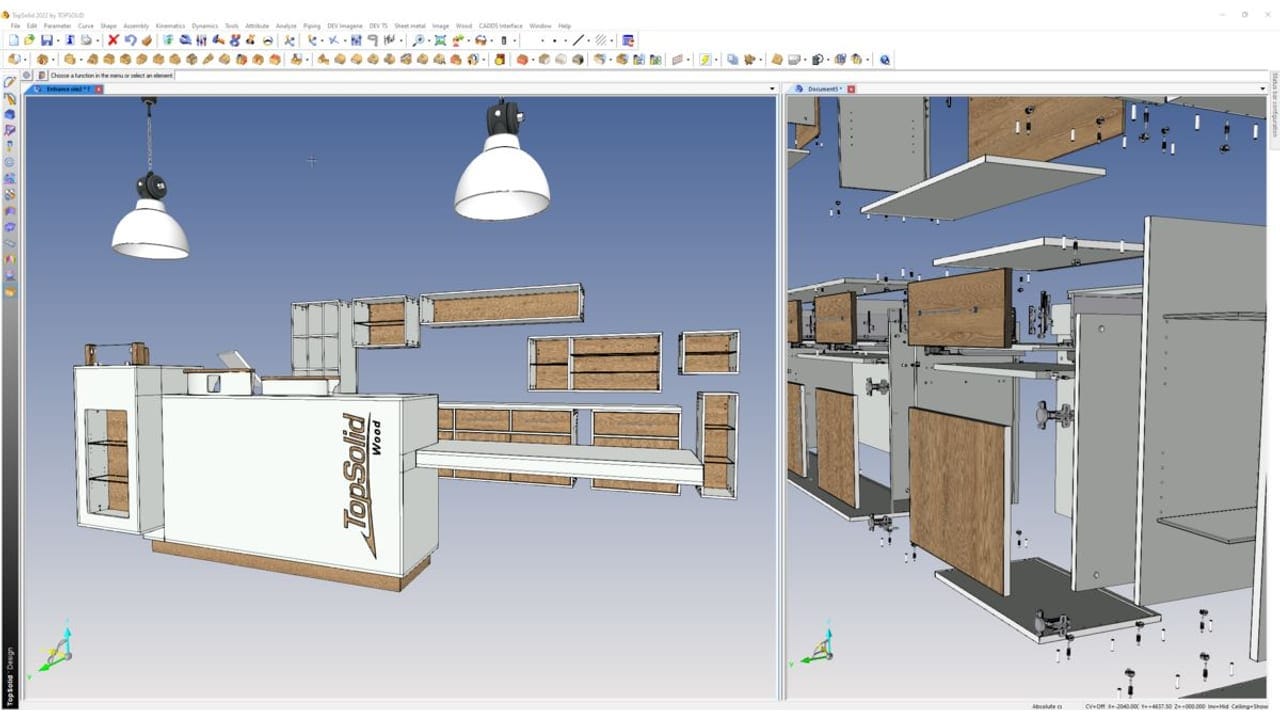Click the circular gauge icon in top toolbar
This screenshot has width=1280, height=720.
pos(267,40)
